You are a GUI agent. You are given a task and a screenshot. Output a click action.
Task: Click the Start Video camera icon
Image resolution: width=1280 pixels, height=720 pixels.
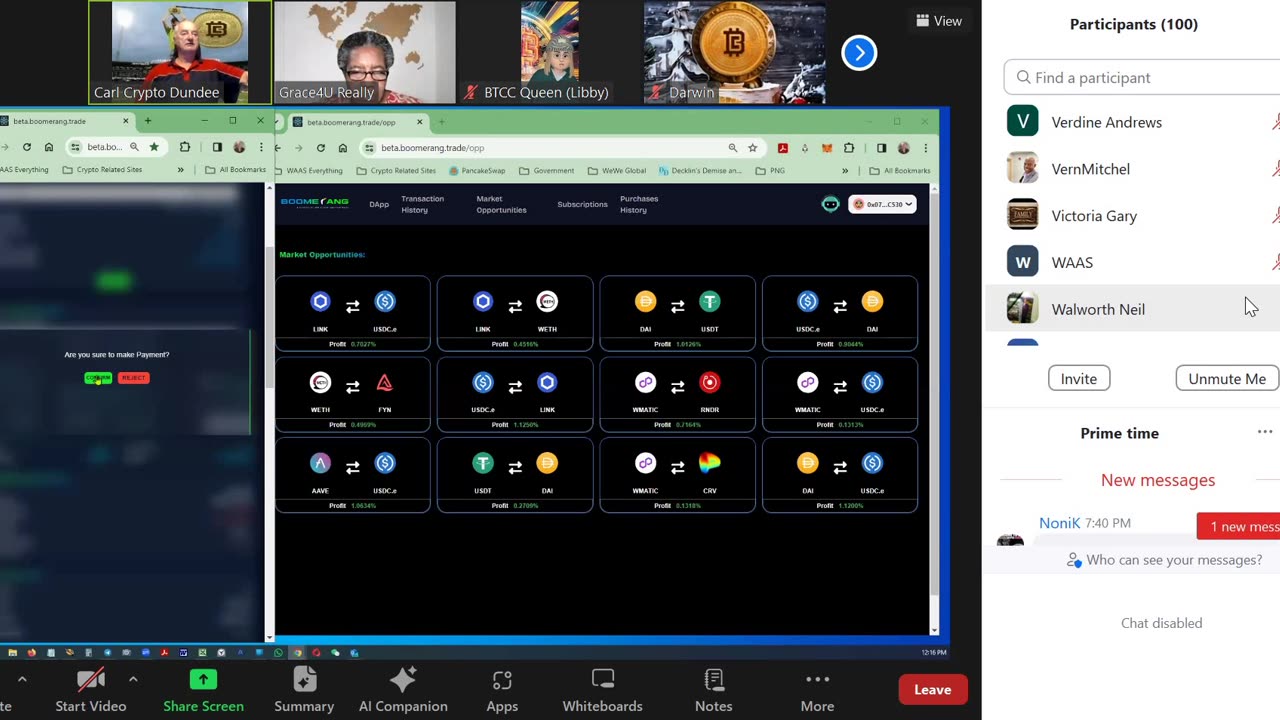91,680
